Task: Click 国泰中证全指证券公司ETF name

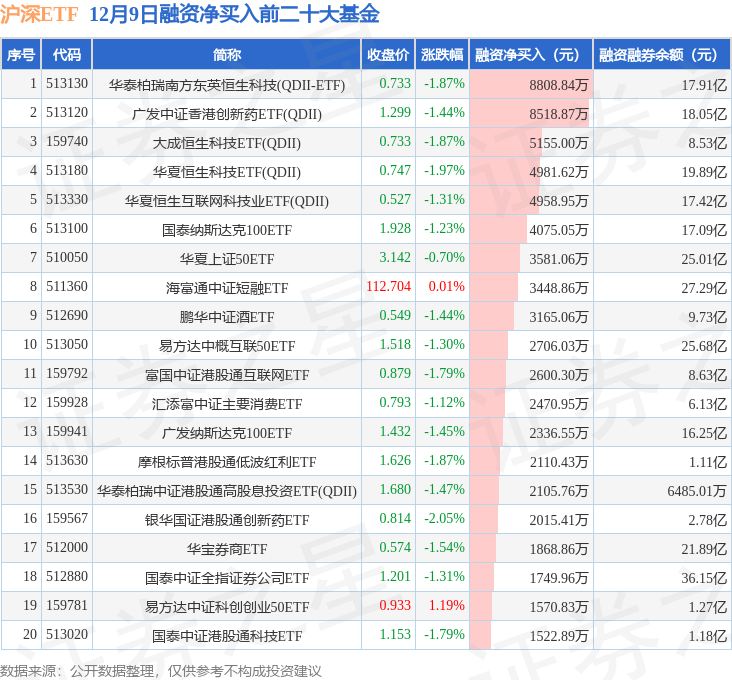Action: tap(227, 577)
